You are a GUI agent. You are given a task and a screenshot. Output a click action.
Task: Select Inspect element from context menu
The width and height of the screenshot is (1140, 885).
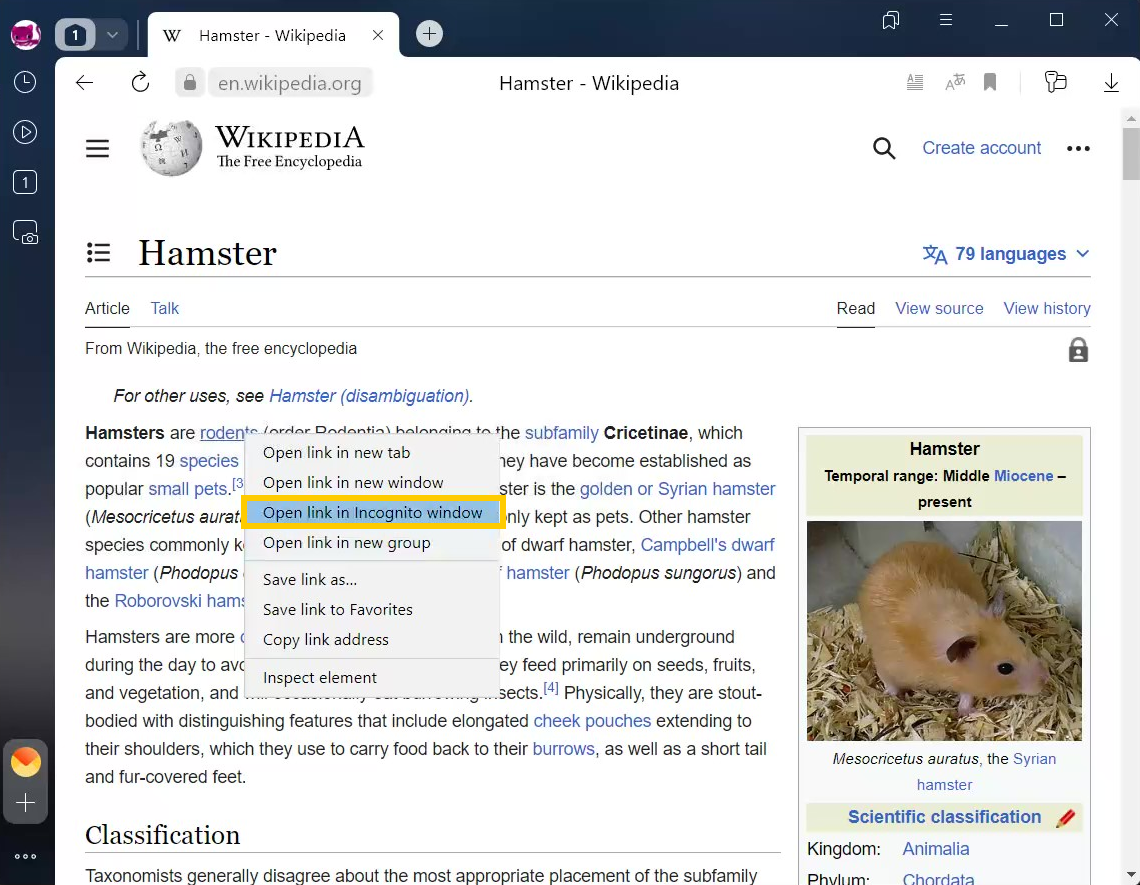pyautogui.click(x=372, y=678)
